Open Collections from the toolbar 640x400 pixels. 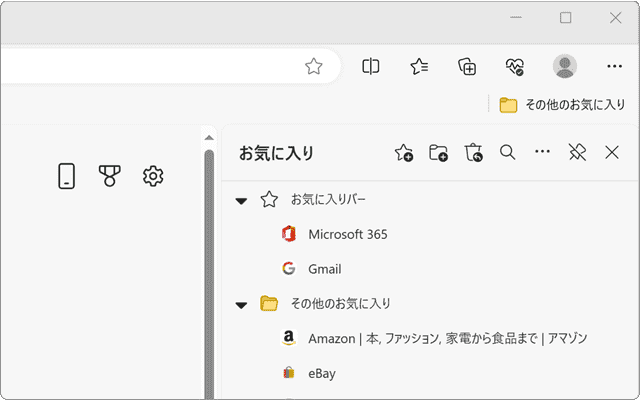click(467, 66)
